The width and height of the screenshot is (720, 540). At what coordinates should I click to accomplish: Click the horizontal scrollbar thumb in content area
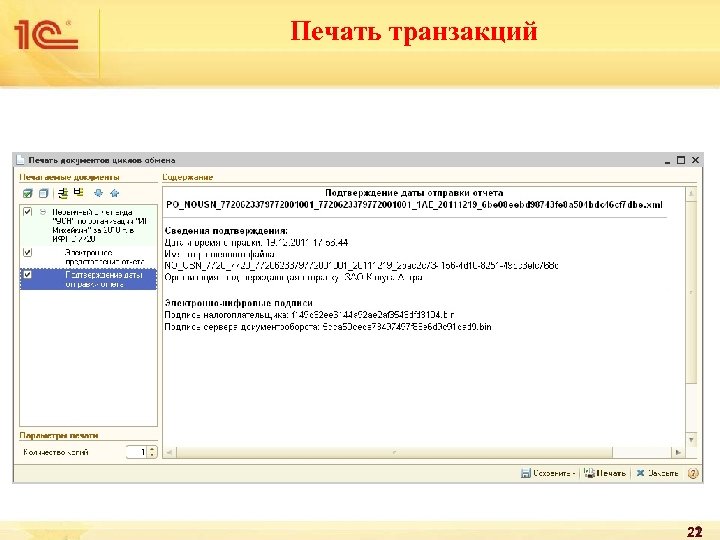click(x=394, y=453)
